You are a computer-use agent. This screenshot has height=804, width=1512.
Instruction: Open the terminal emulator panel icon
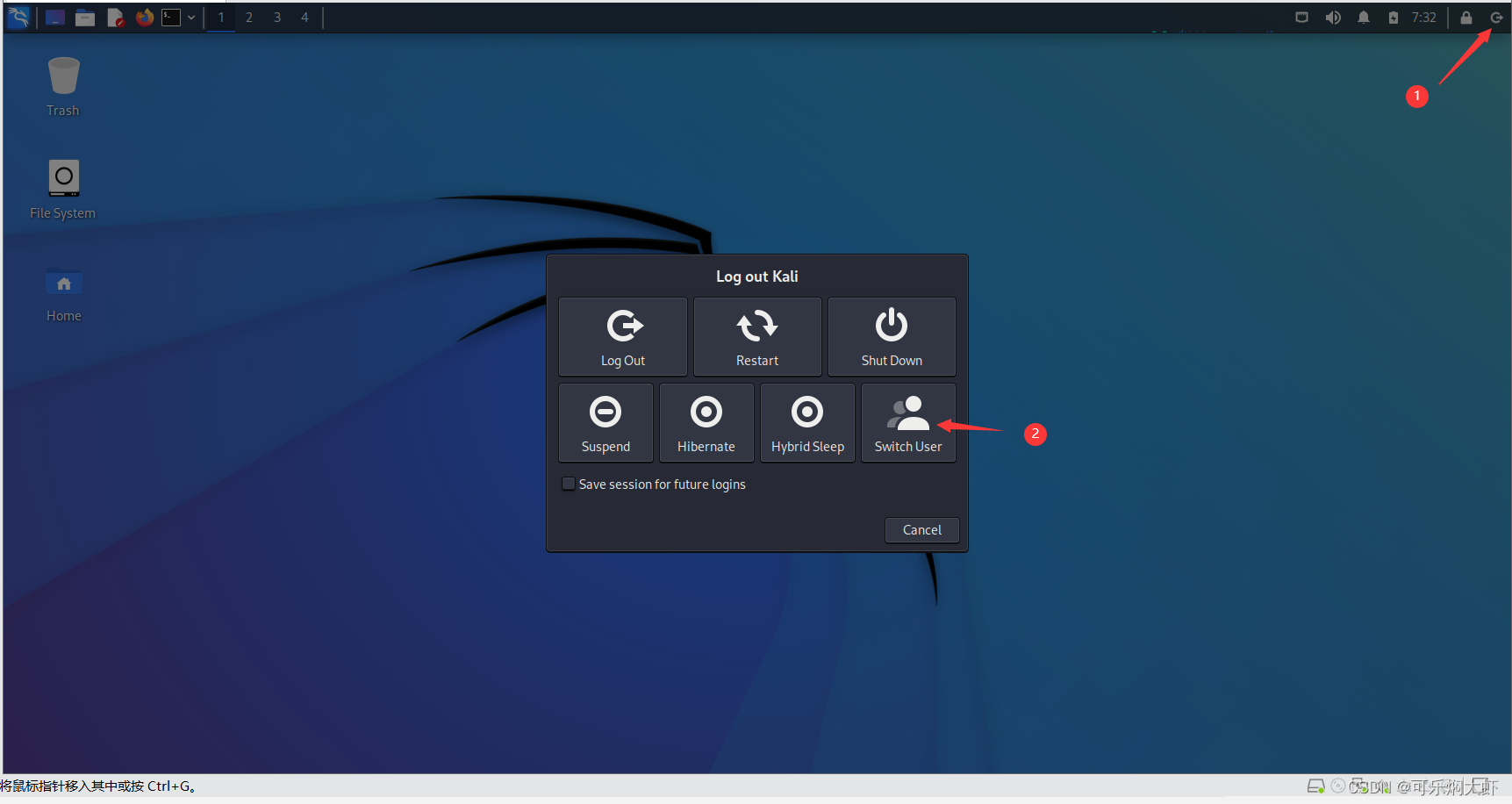pos(171,18)
